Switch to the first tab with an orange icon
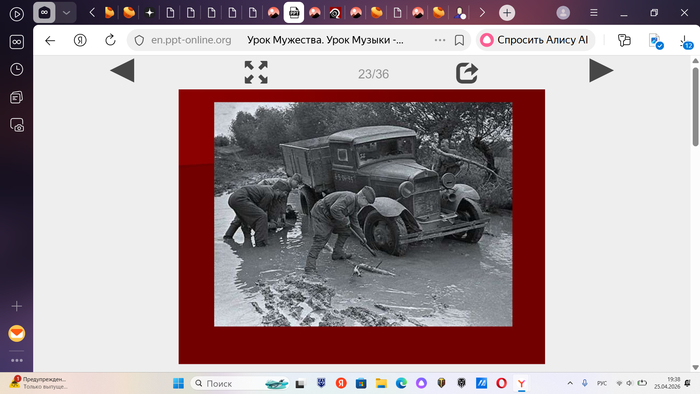 click(x=109, y=13)
